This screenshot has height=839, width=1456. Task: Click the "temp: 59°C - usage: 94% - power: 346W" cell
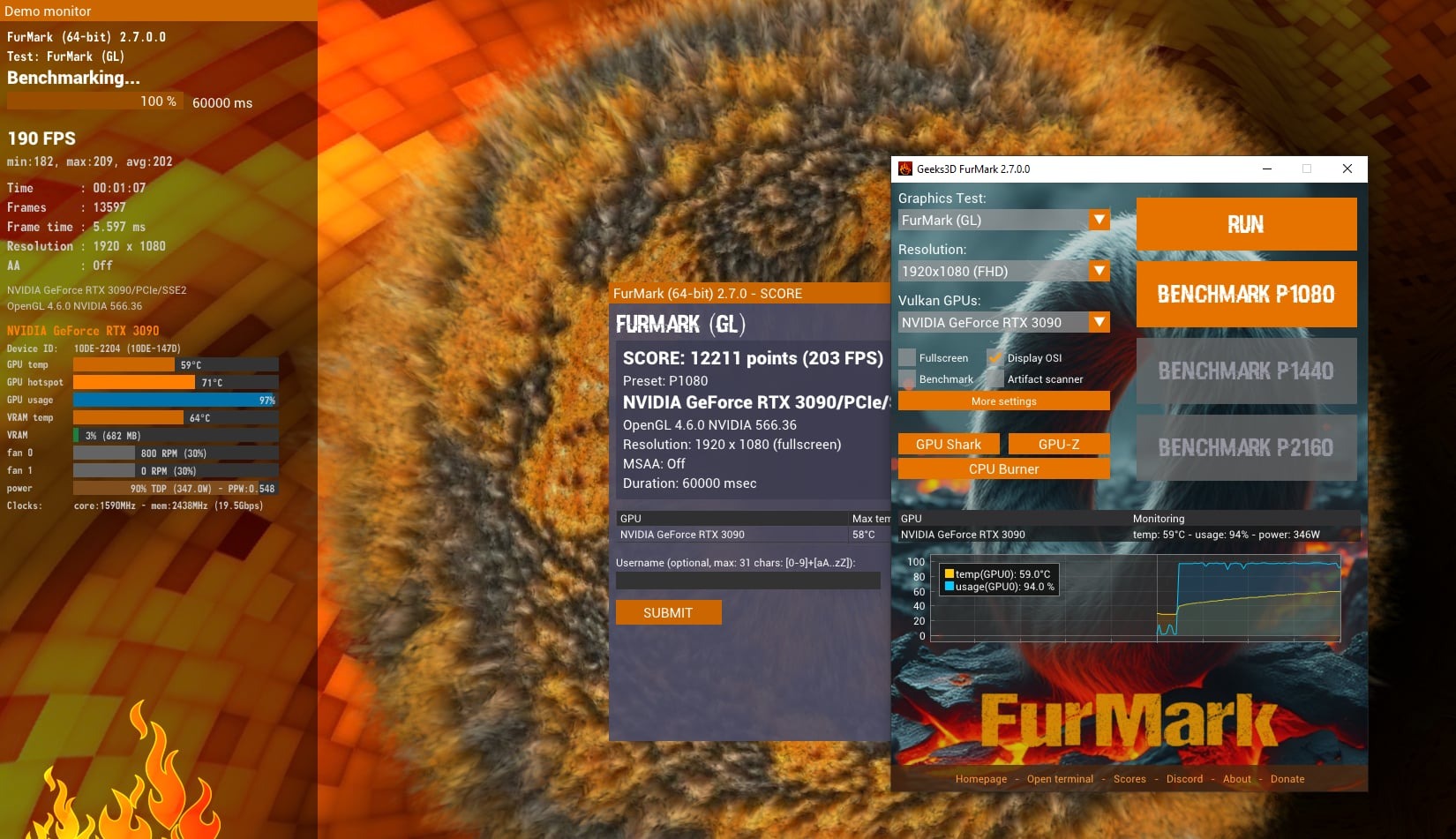point(1227,534)
